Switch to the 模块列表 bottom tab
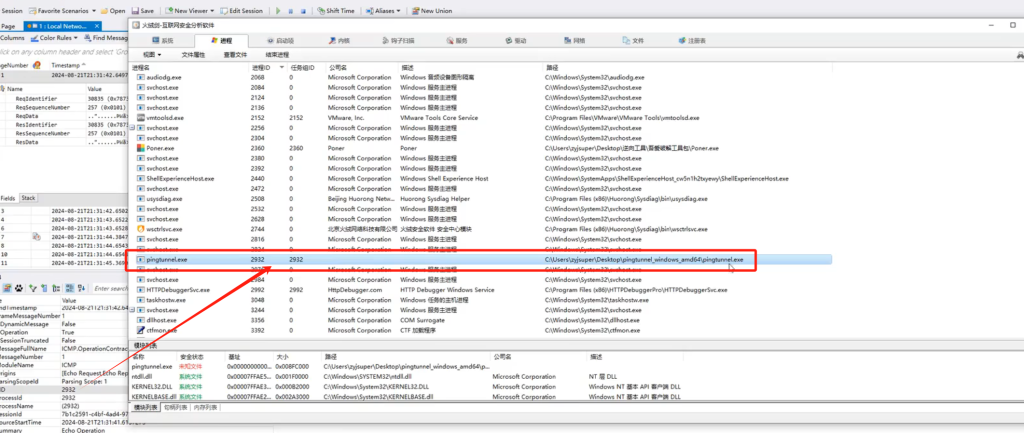Screen dimensions: 1024x433 (145, 408)
